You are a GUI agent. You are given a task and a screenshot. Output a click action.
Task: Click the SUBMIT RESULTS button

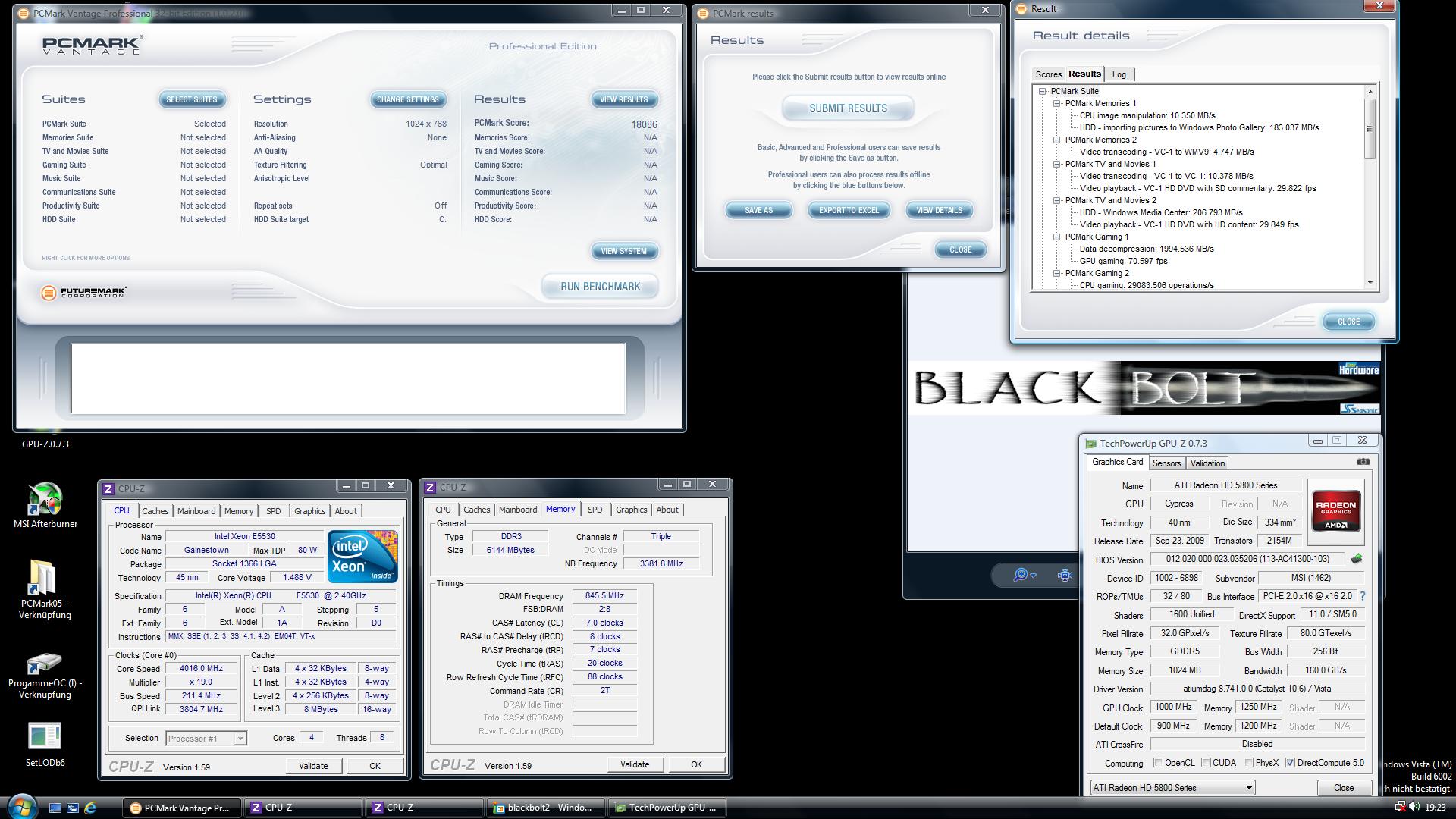(x=848, y=108)
